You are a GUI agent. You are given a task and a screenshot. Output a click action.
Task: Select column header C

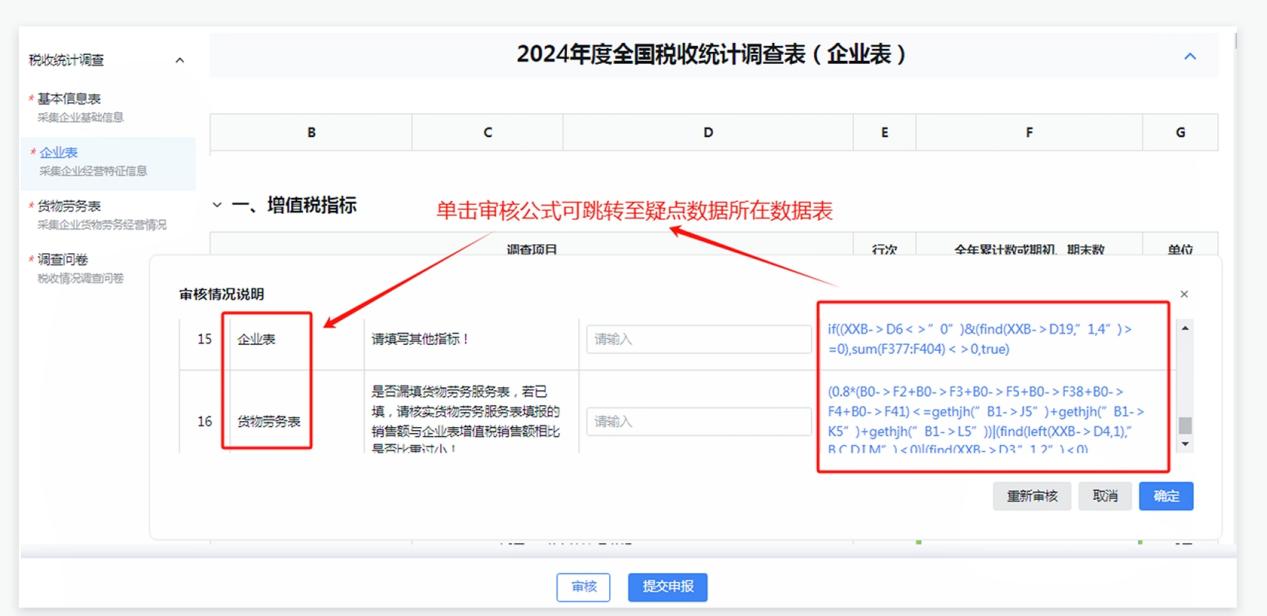coord(488,132)
